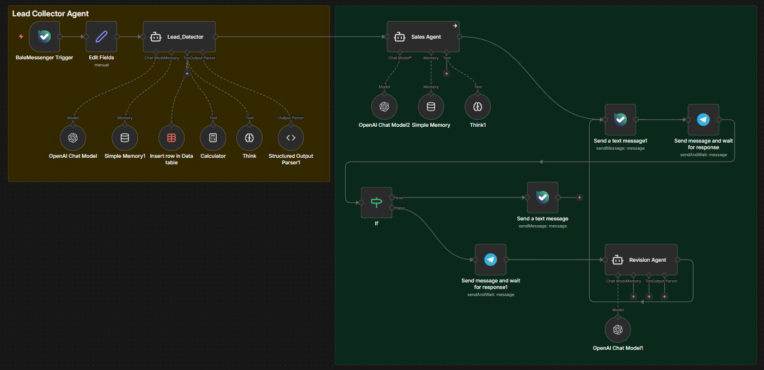Open the Simple Memory node under Sales Agent
764x370 pixels.
click(x=431, y=107)
